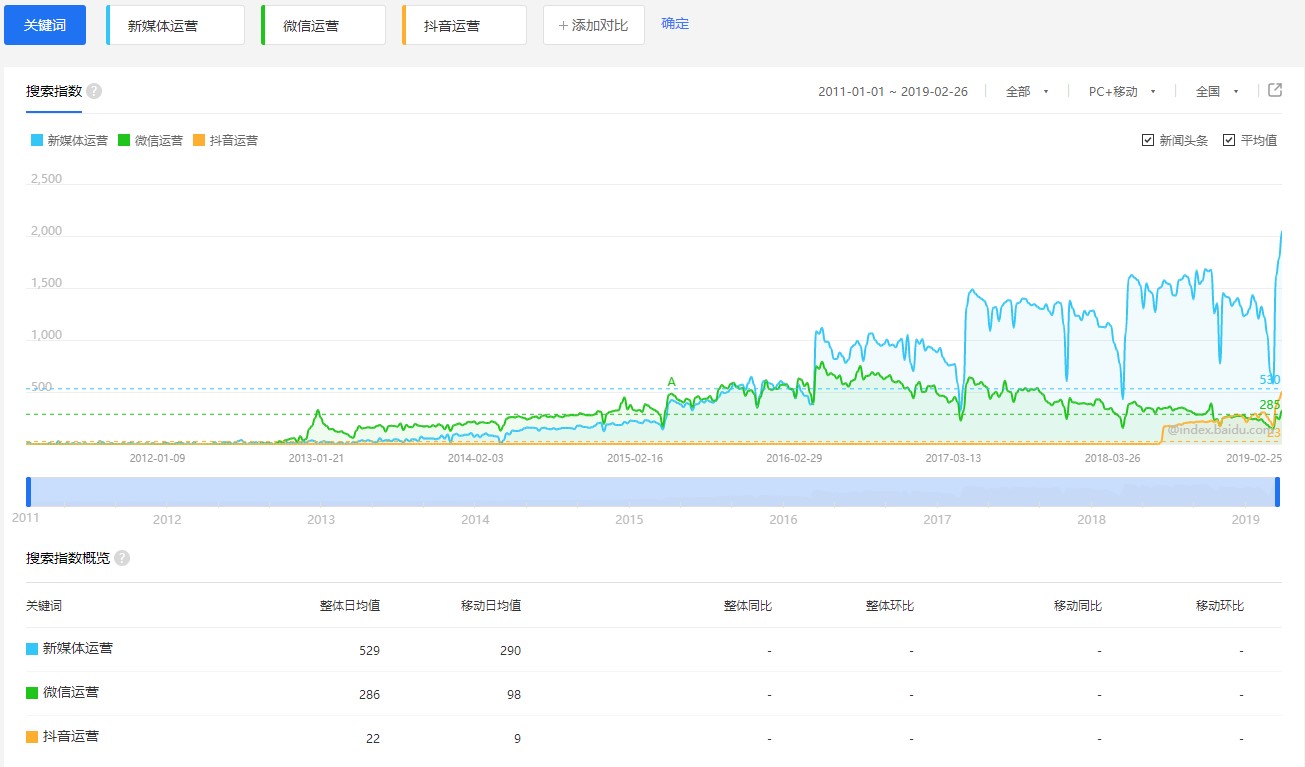Click the 确定 link
Viewport: 1305px width, 767px height.
click(x=675, y=24)
